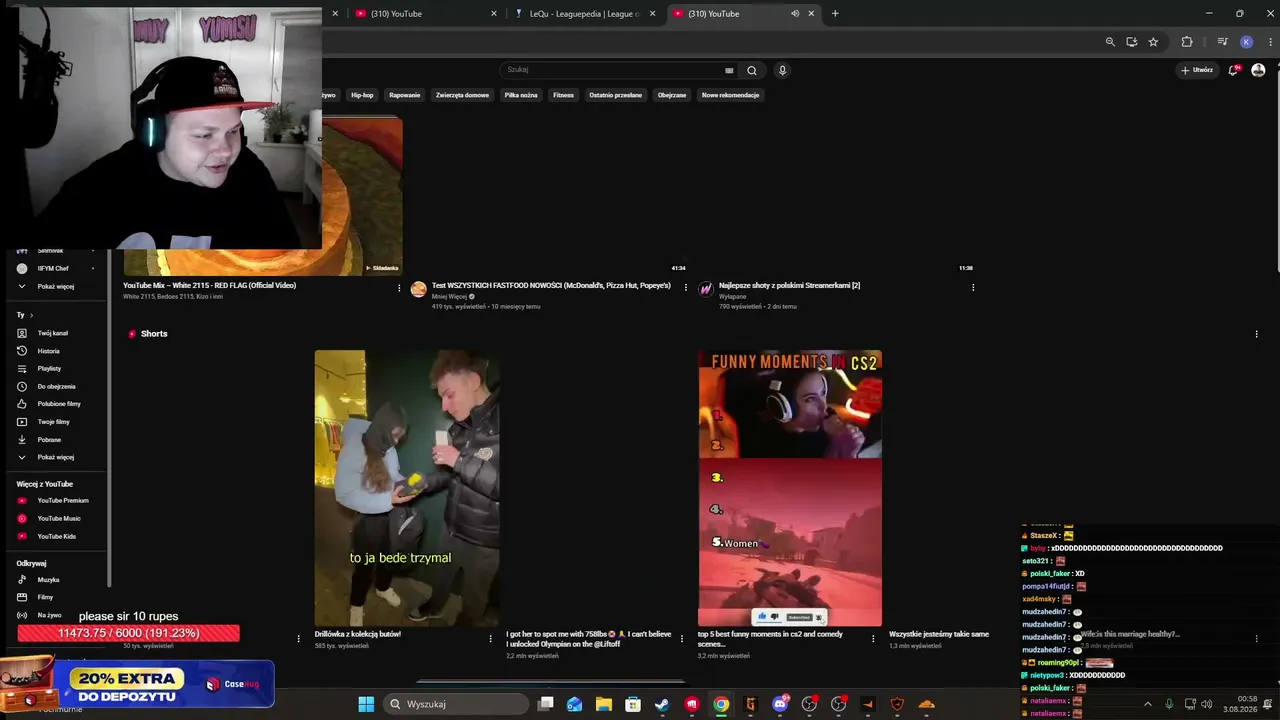Open Discord from the taskbar
This screenshot has height=720, width=1280.
(780, 704)
